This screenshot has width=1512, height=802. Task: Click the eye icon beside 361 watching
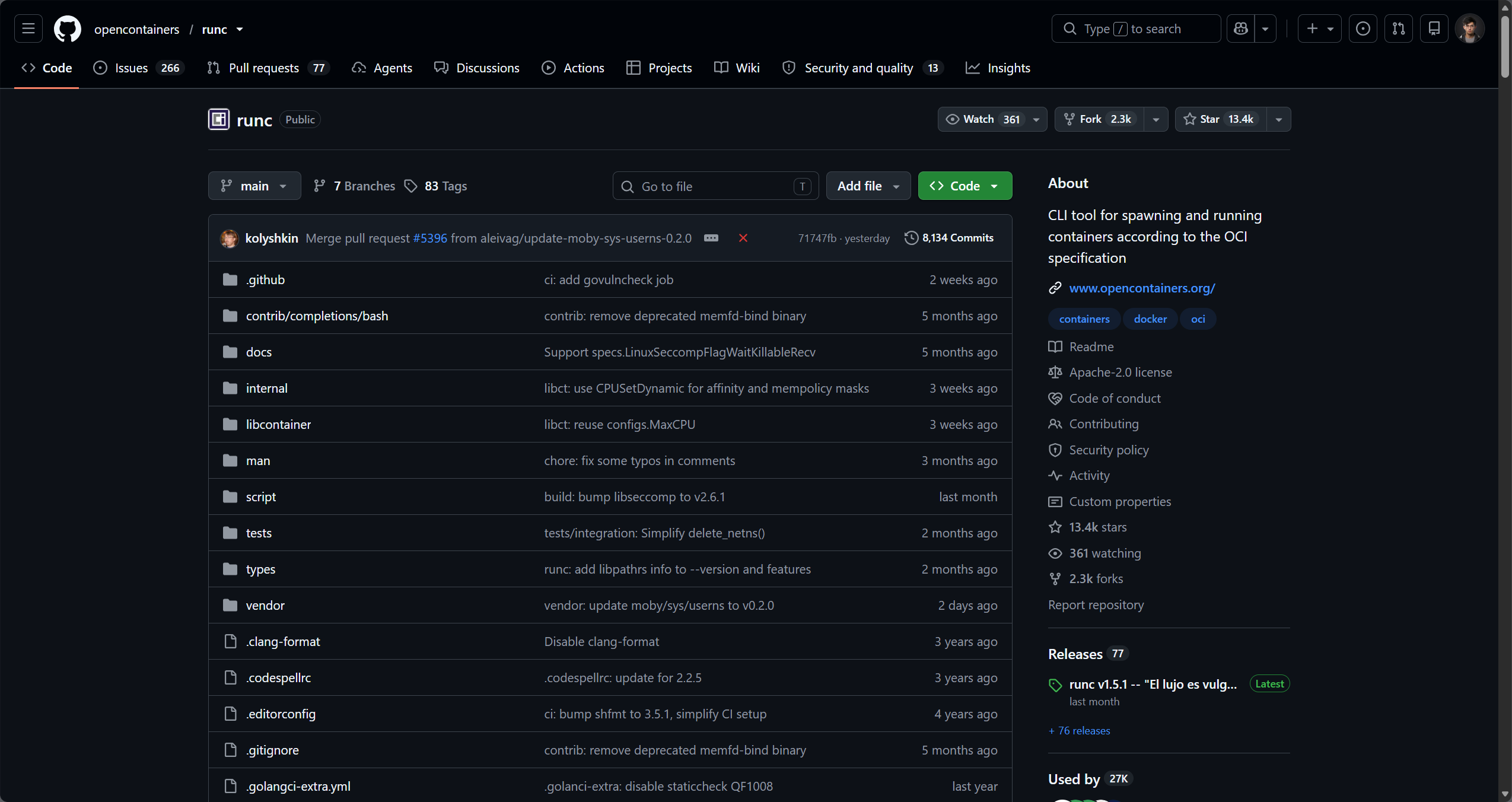(x=1055, y=553)
